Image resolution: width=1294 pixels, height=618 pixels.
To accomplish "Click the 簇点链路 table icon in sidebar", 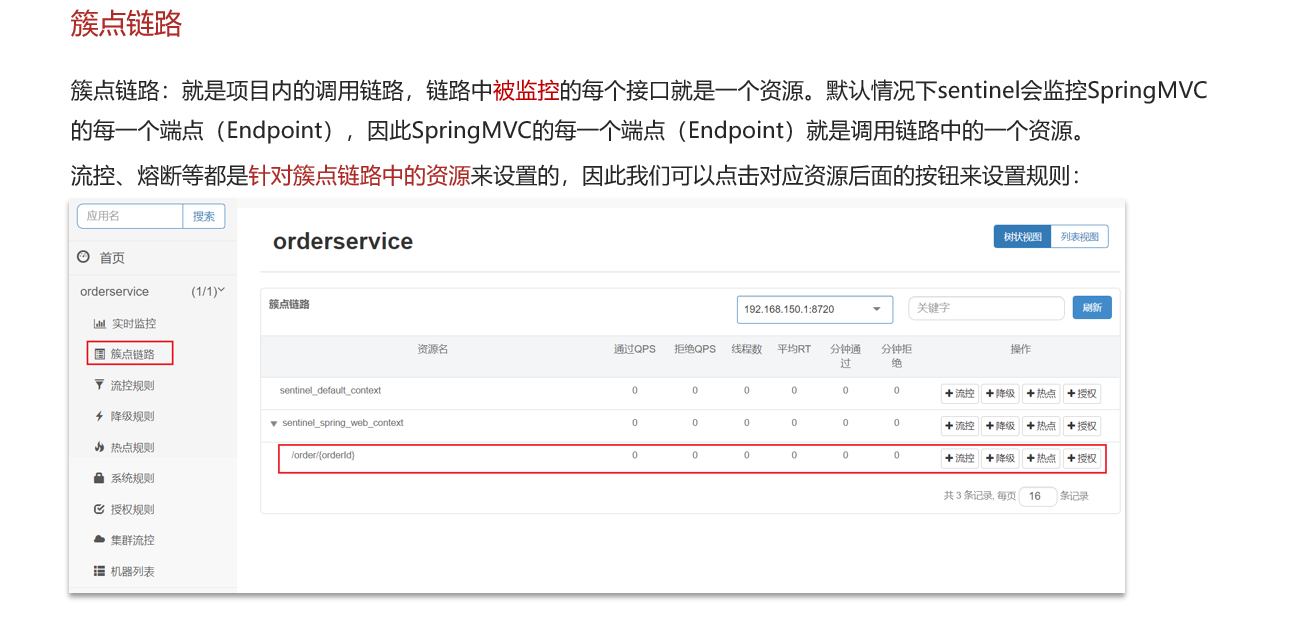I will pos(99,354).
